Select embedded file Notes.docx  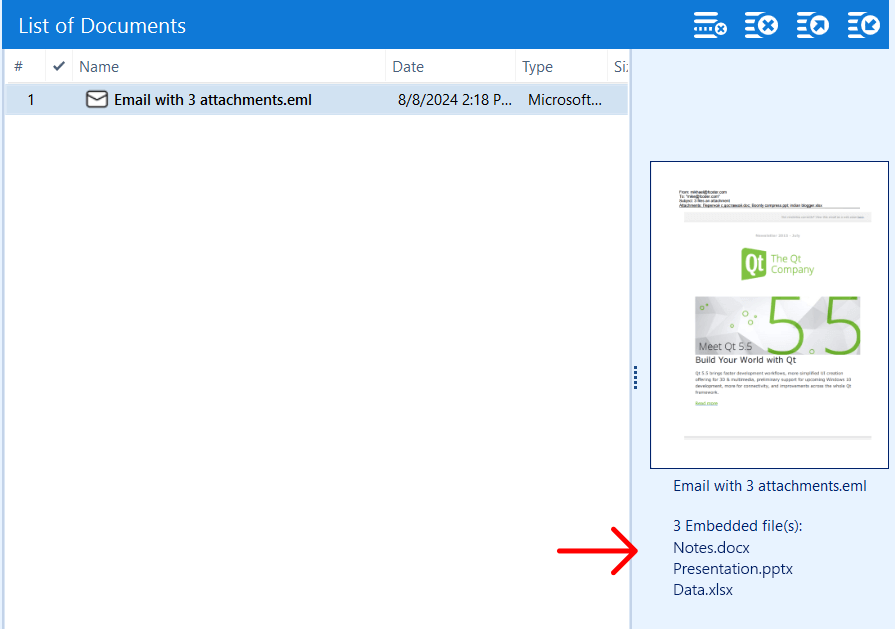click(711, 547)
